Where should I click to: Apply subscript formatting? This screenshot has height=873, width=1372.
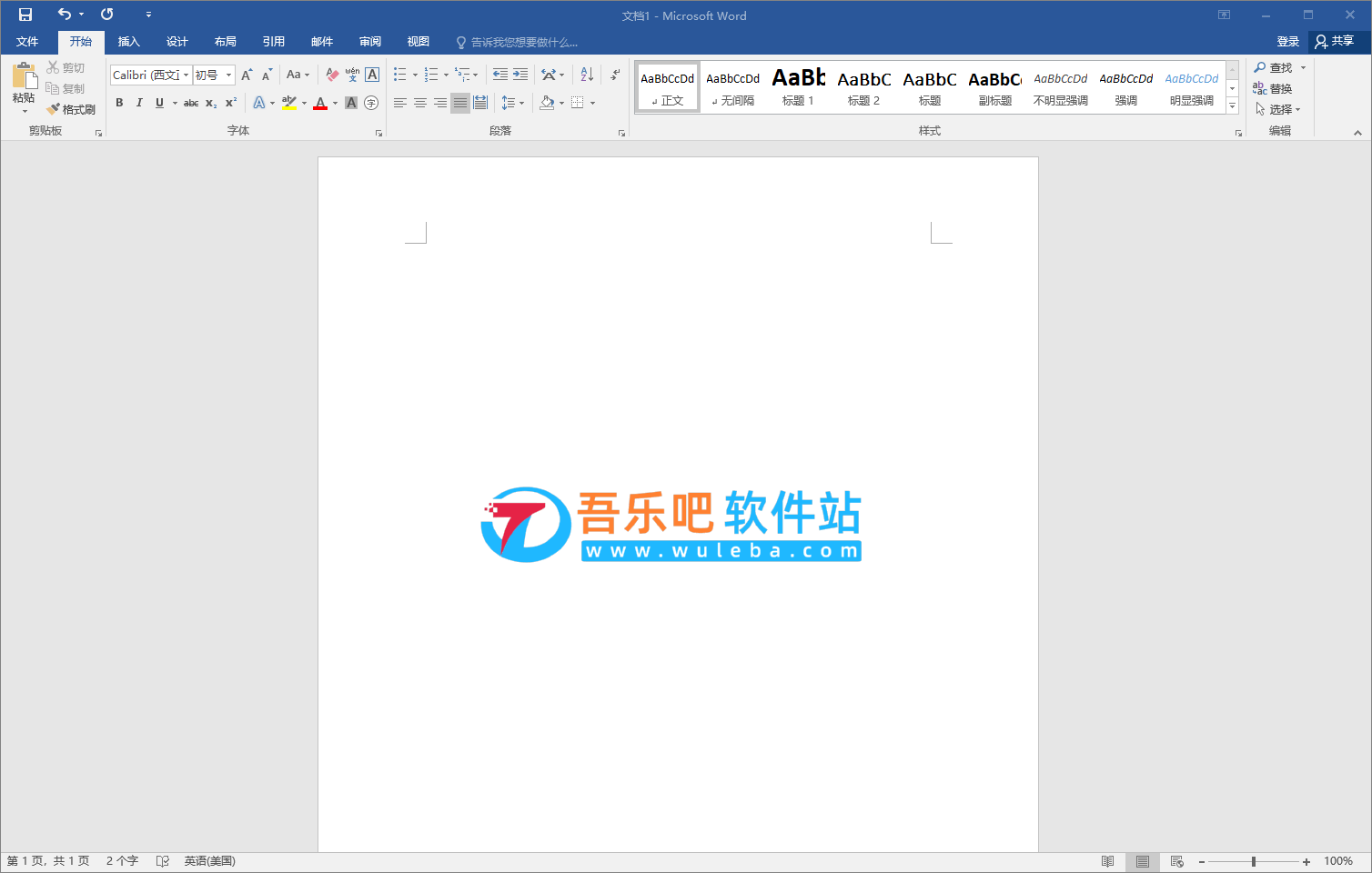(x=210, y=103)
